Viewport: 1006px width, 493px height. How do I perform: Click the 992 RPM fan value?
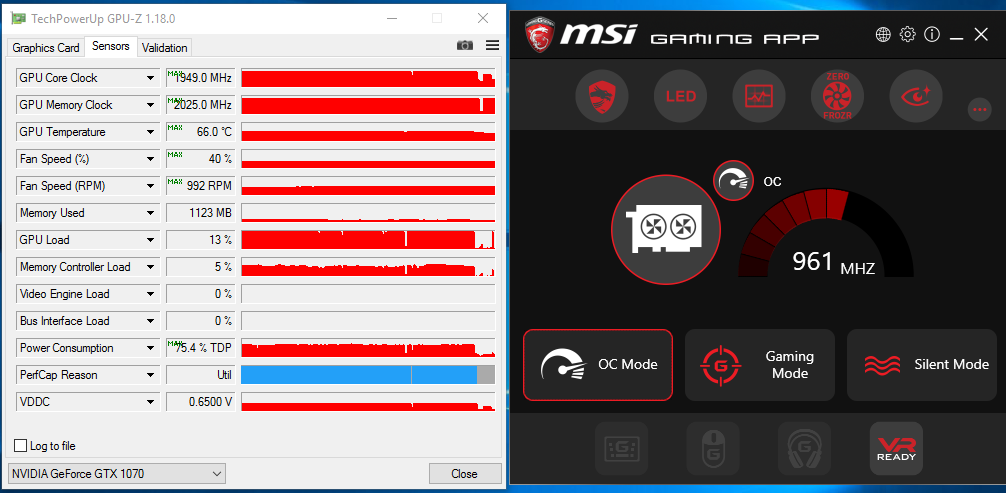200,186
